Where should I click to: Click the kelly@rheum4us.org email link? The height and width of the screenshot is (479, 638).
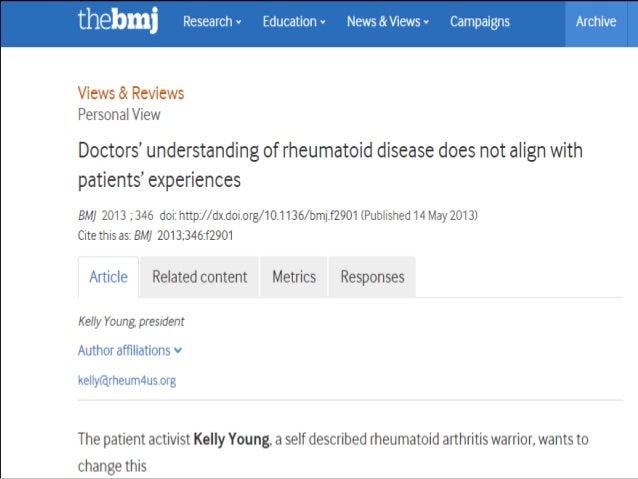[127, 381]
